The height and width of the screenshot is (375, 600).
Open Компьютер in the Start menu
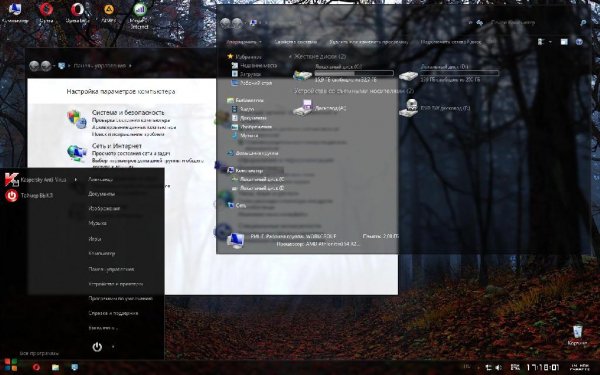[101, 253]
